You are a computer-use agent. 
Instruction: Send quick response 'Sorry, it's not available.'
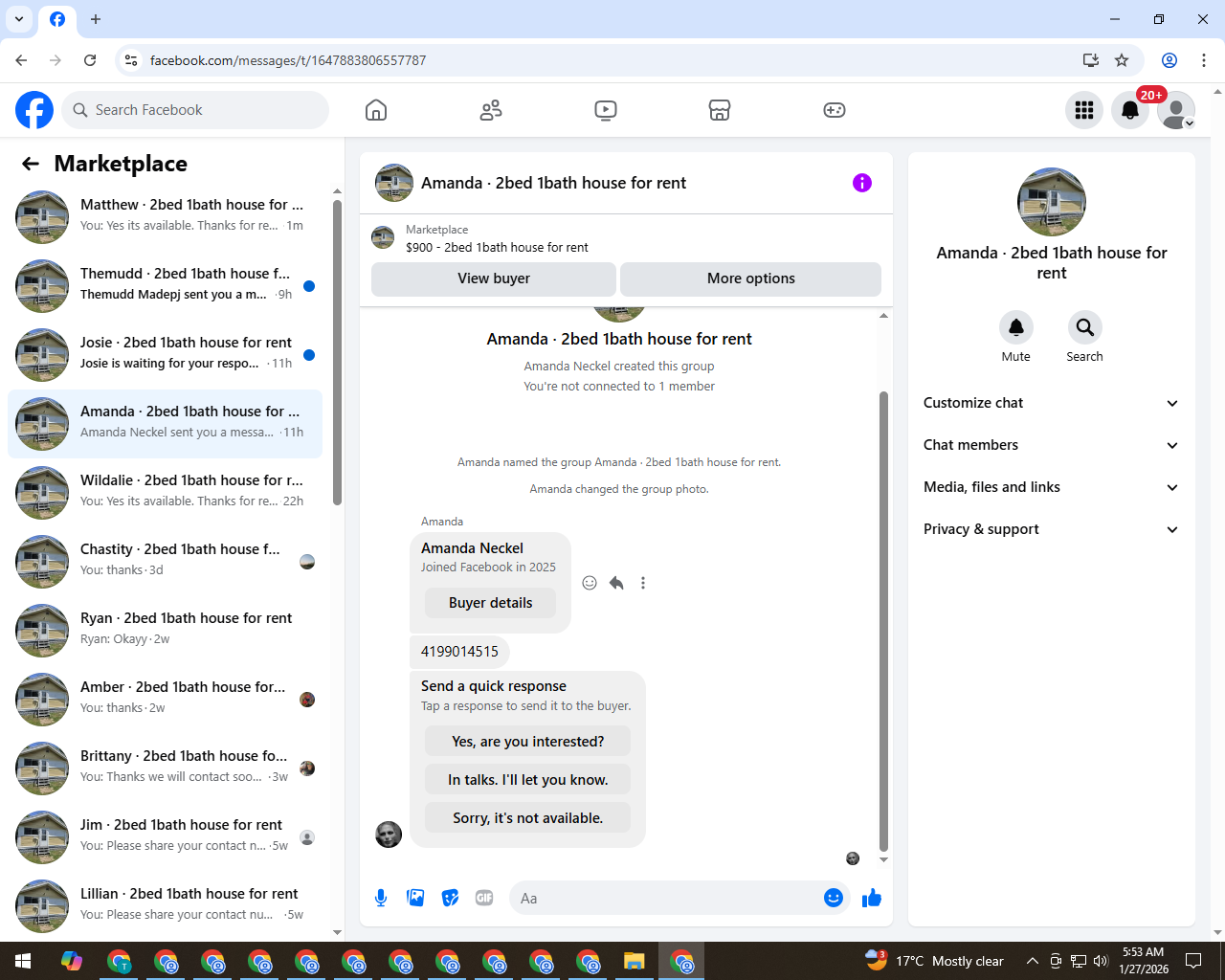(527, 818)
